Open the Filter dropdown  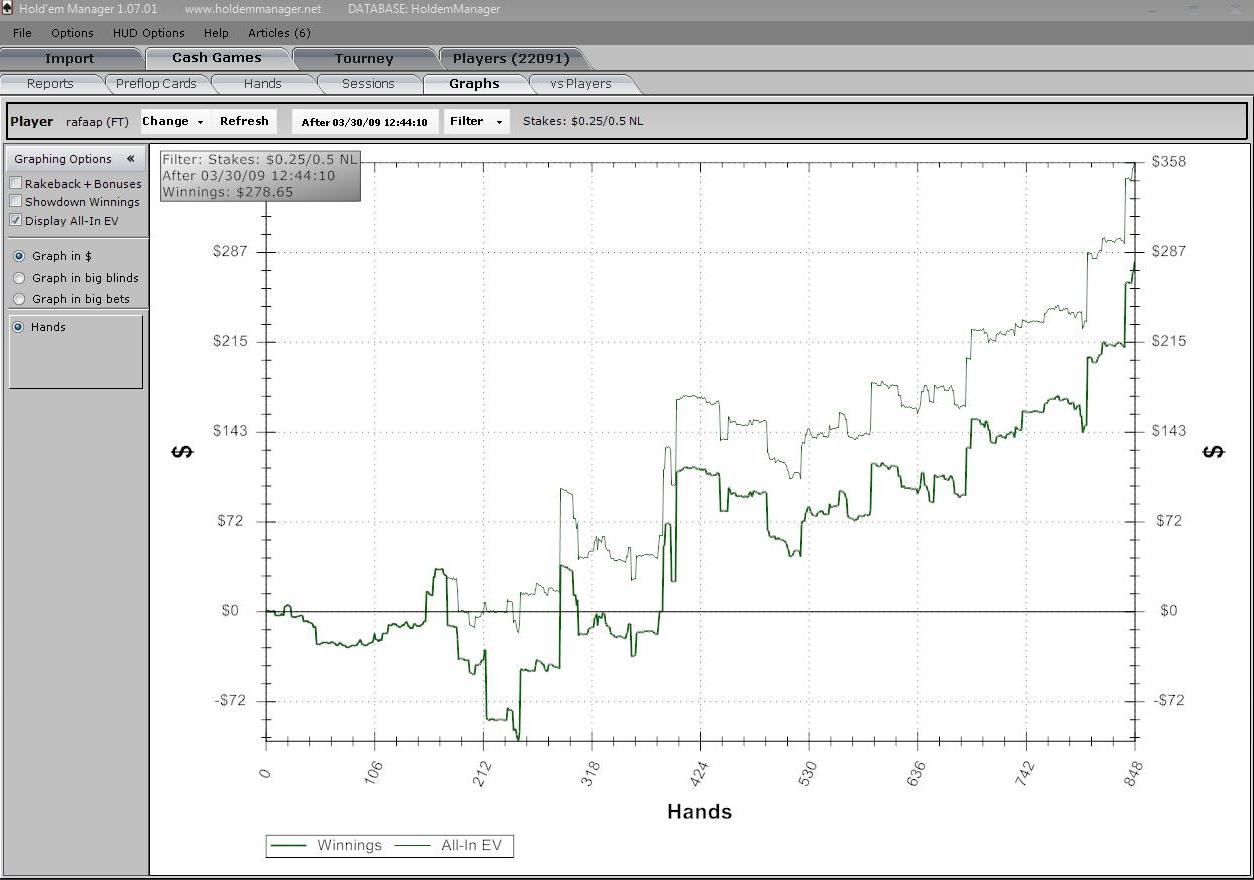476,121
